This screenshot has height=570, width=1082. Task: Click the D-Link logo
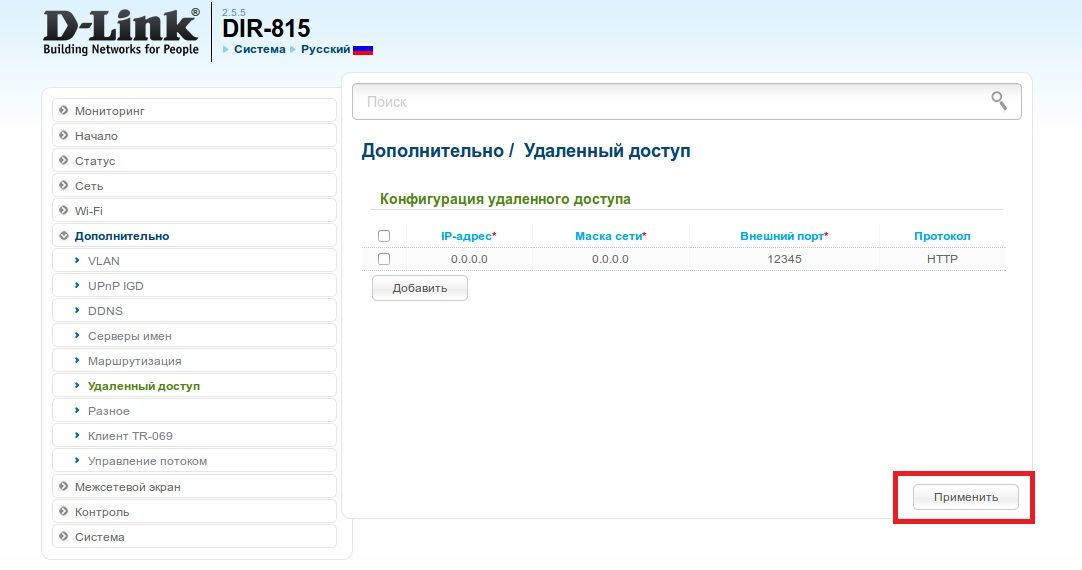121,32
